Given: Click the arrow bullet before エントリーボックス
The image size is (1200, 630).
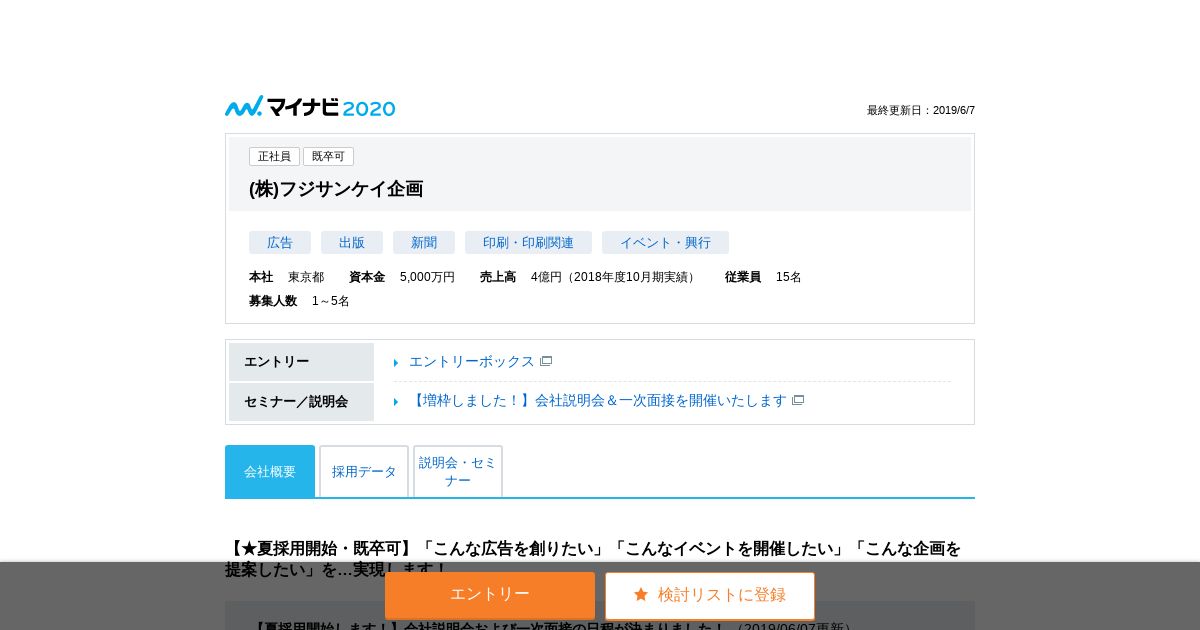Looking at the screenshot, I should [396, 363].
